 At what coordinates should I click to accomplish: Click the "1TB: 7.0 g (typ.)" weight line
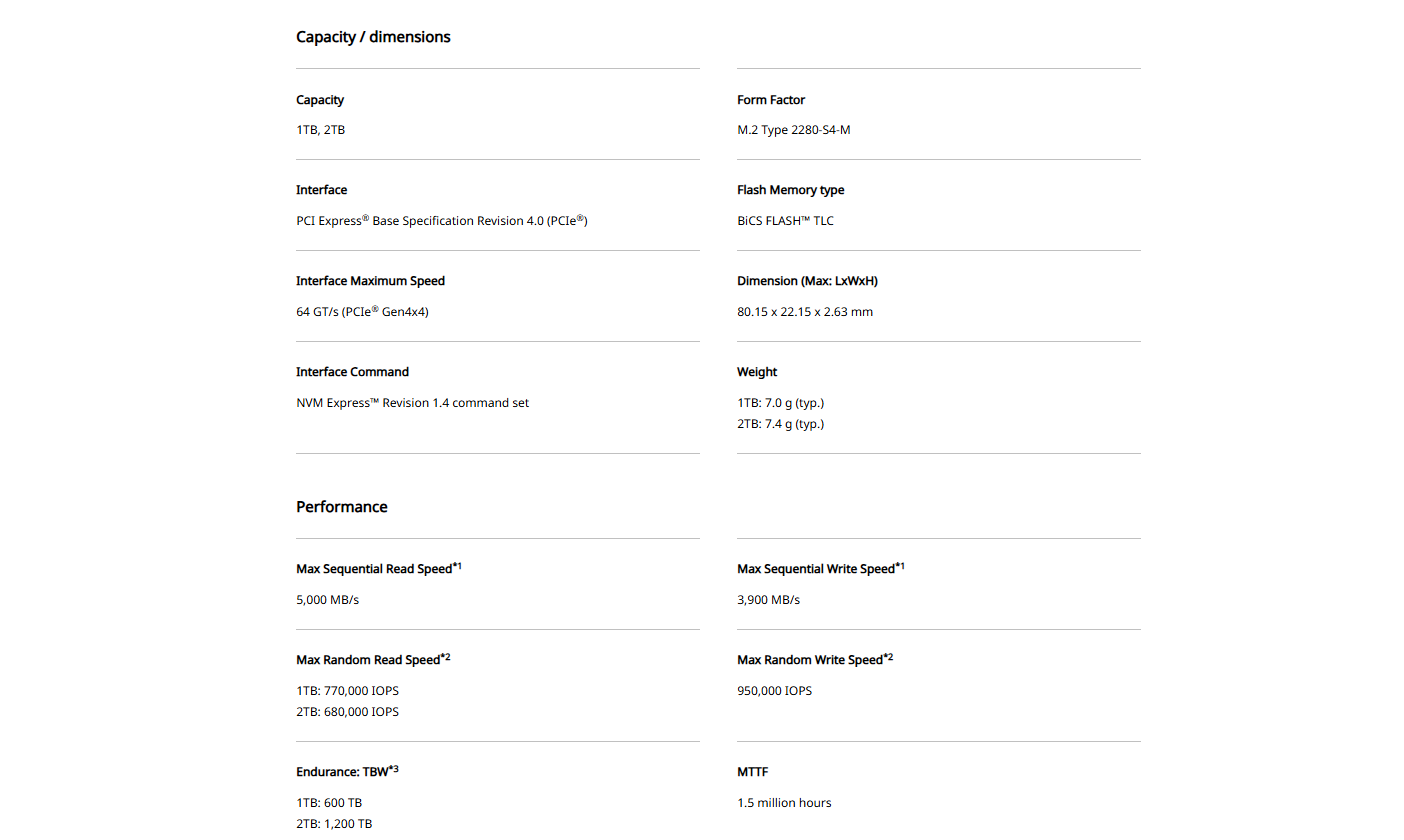click(x=780, y=403)
